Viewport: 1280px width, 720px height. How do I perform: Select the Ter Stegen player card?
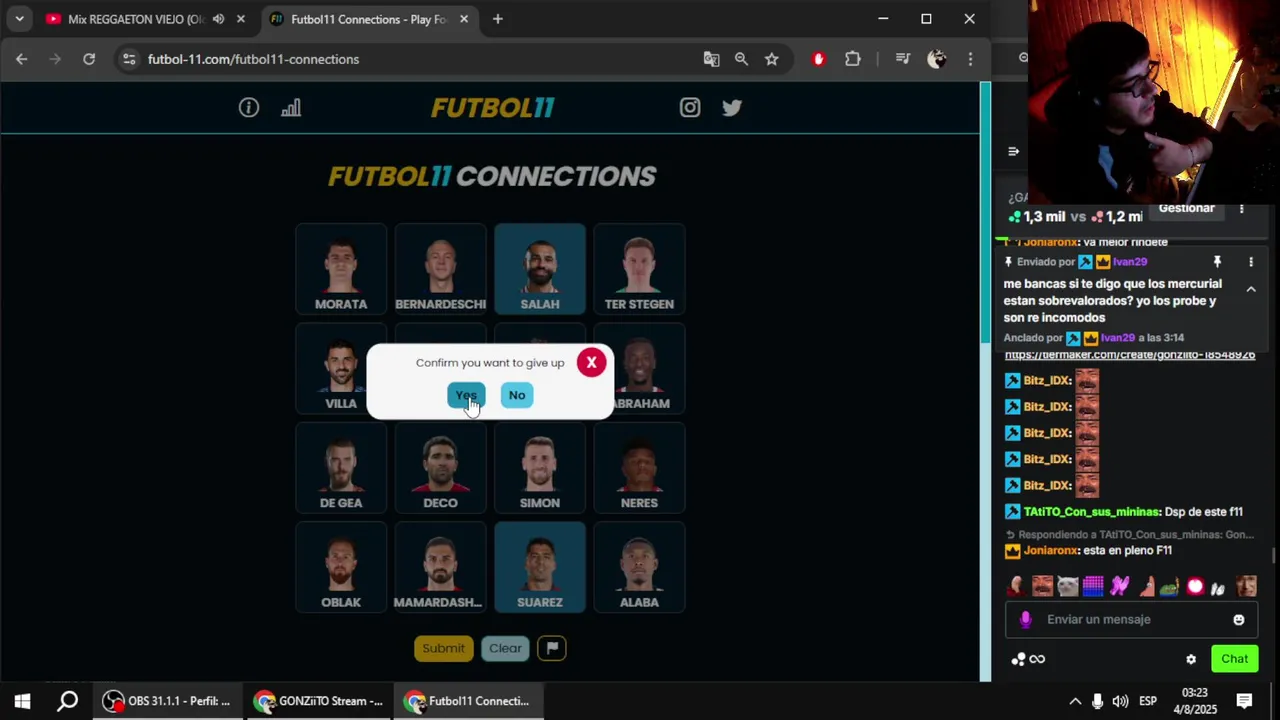[639, 269]
